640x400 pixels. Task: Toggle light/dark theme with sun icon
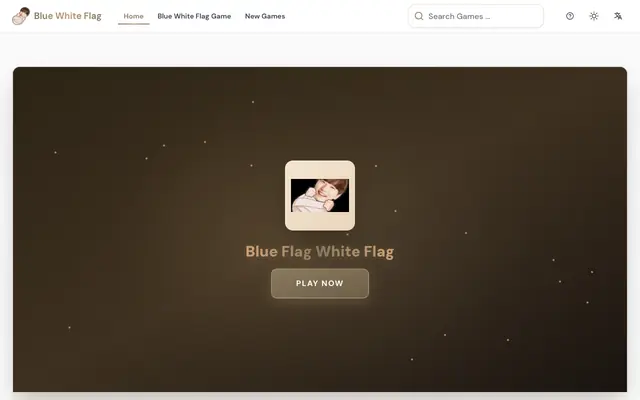[594, 16]
